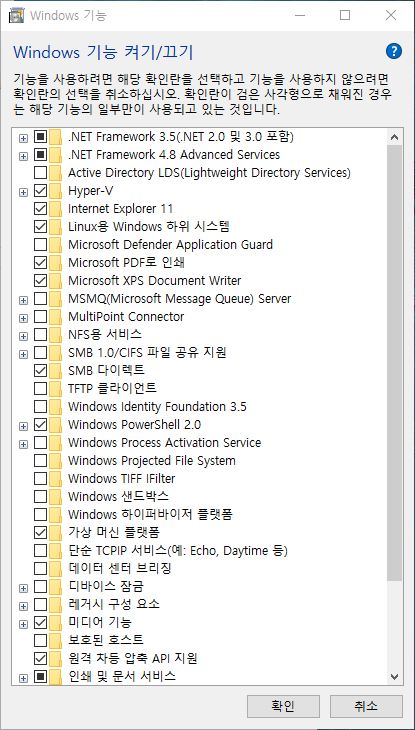Enable Microsoft Defender Application Guard checkbox
This screenshot has width=415, height=730.
click(41, 244)
